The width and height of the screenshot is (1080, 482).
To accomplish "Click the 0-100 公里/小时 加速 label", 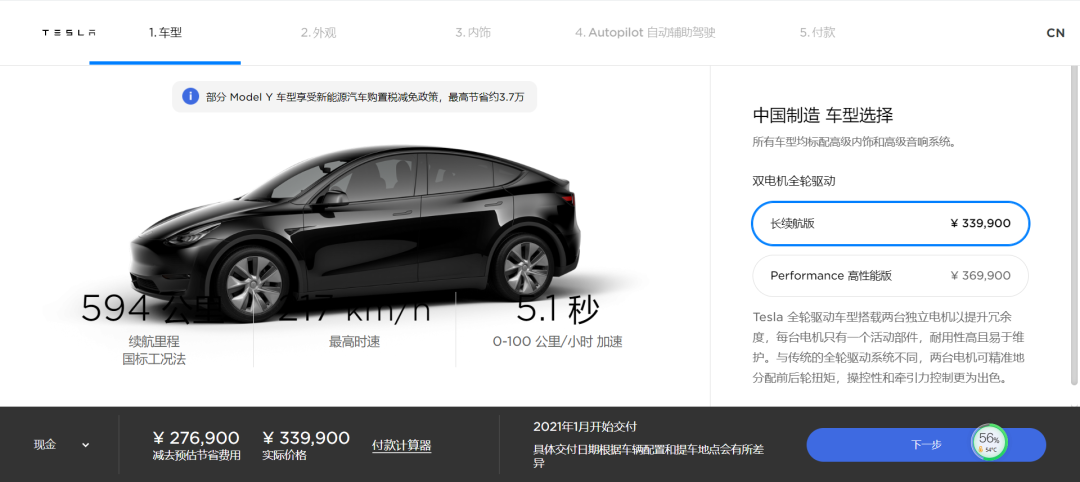I will (557, 341).
